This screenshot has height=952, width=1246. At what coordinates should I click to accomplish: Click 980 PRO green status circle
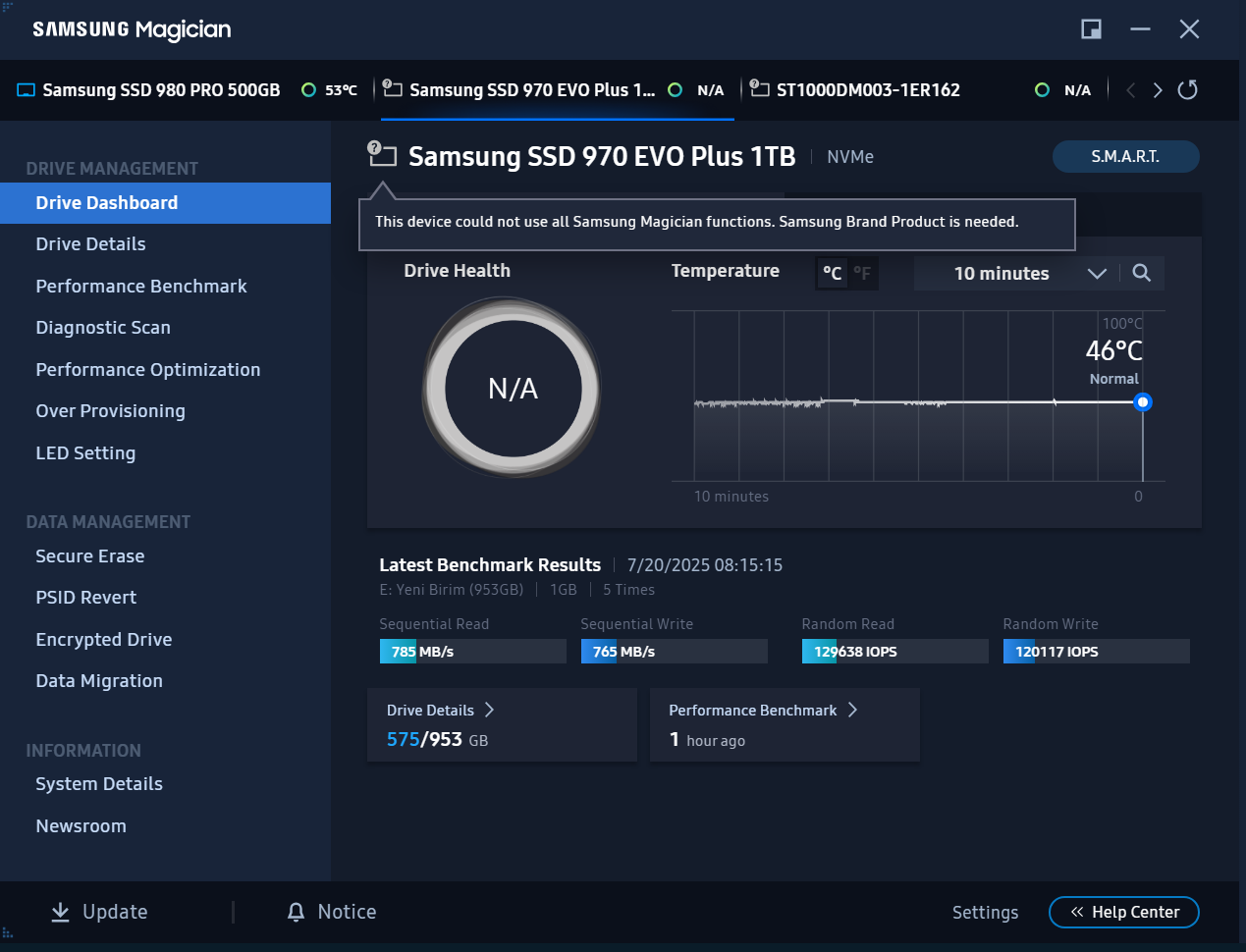click(x=308, y=90)
